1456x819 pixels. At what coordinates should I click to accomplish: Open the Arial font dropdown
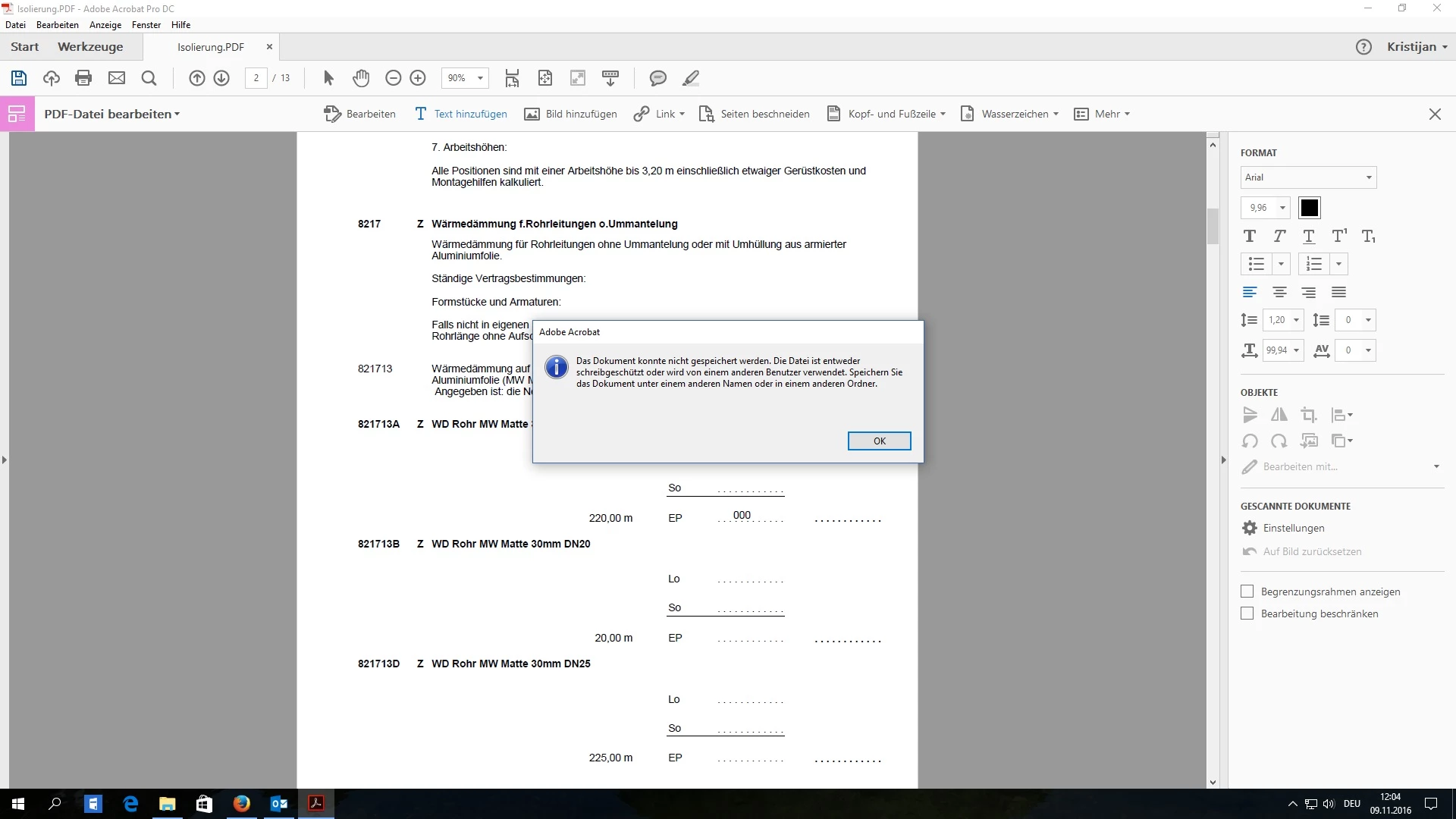click(1308, 177)
